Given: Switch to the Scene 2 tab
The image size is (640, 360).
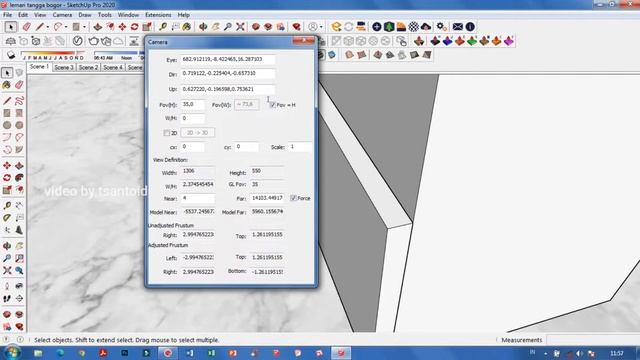Looking at the screenshot, I should (89, 67).
